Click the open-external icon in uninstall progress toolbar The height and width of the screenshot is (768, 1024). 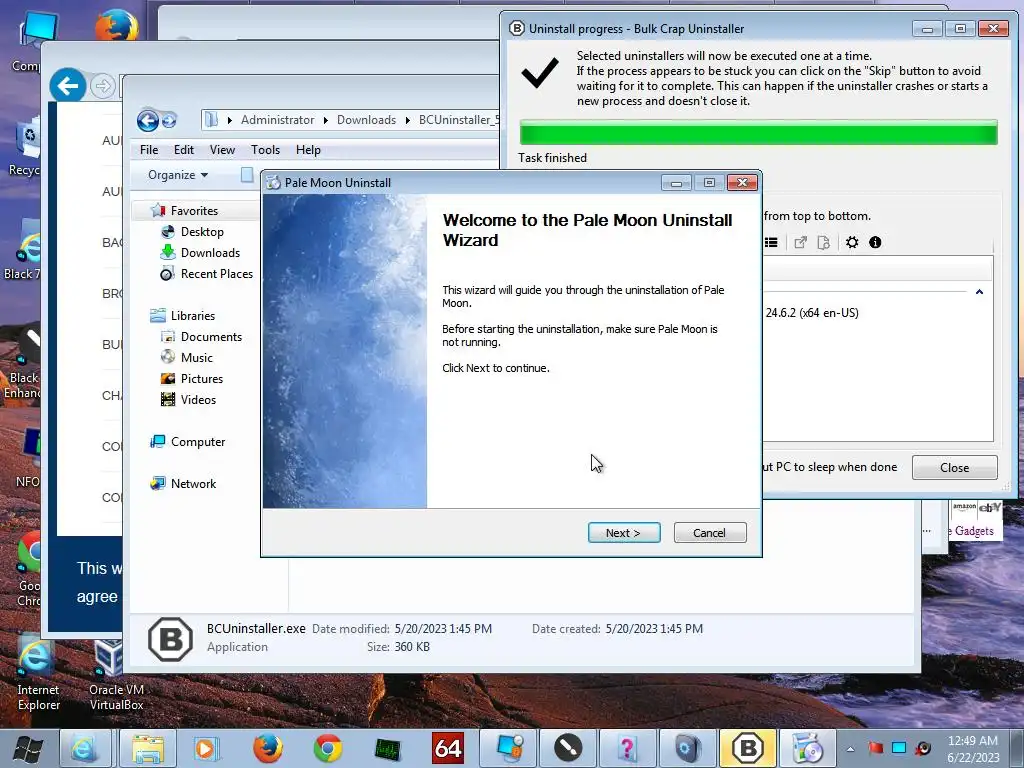(x=800, y=242)
